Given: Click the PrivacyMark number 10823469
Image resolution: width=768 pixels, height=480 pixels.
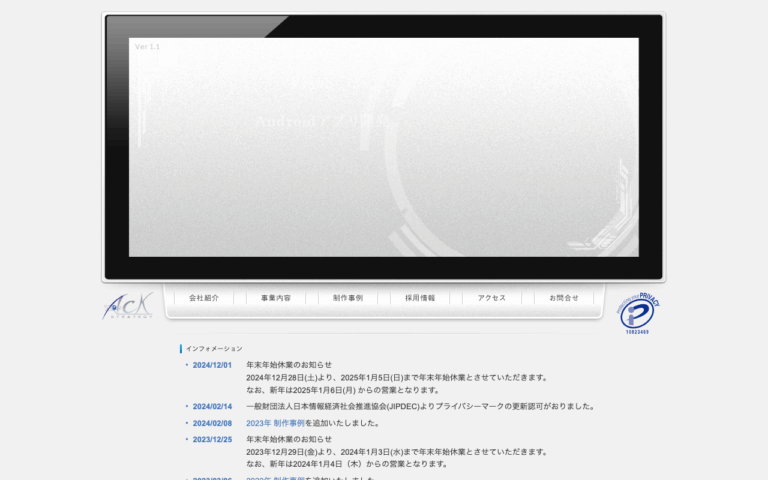Looking at the screenshot, I should pos(637,332).
